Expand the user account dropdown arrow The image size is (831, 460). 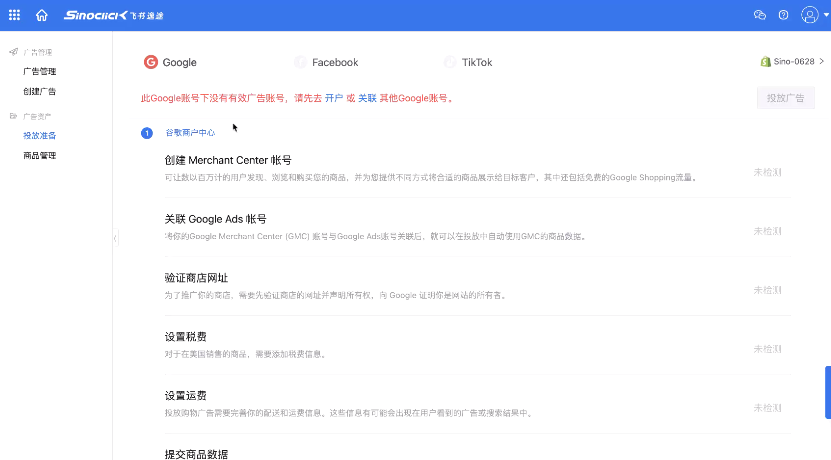826,15
